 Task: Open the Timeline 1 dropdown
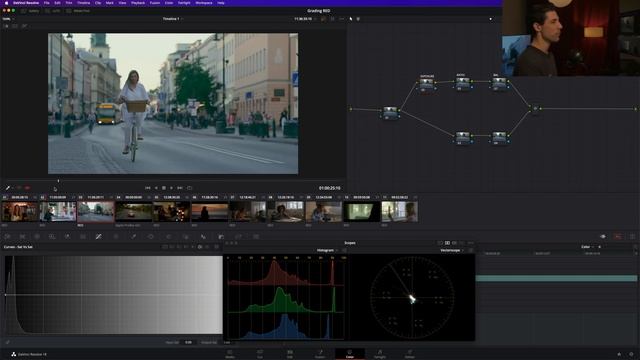pos(173,19)
